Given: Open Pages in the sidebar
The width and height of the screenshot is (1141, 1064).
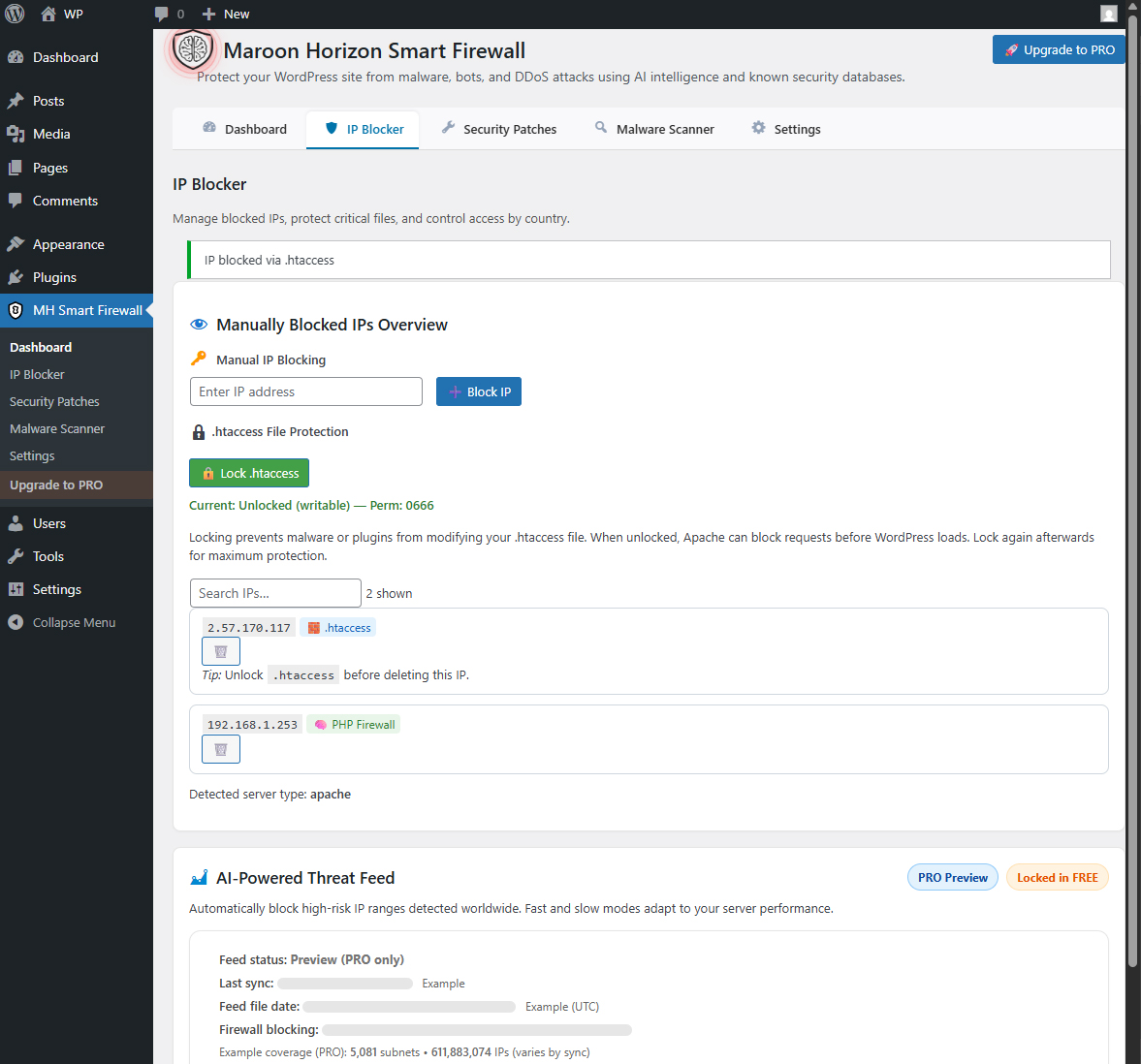Looking at the screenshot, I should click(77, 168).
